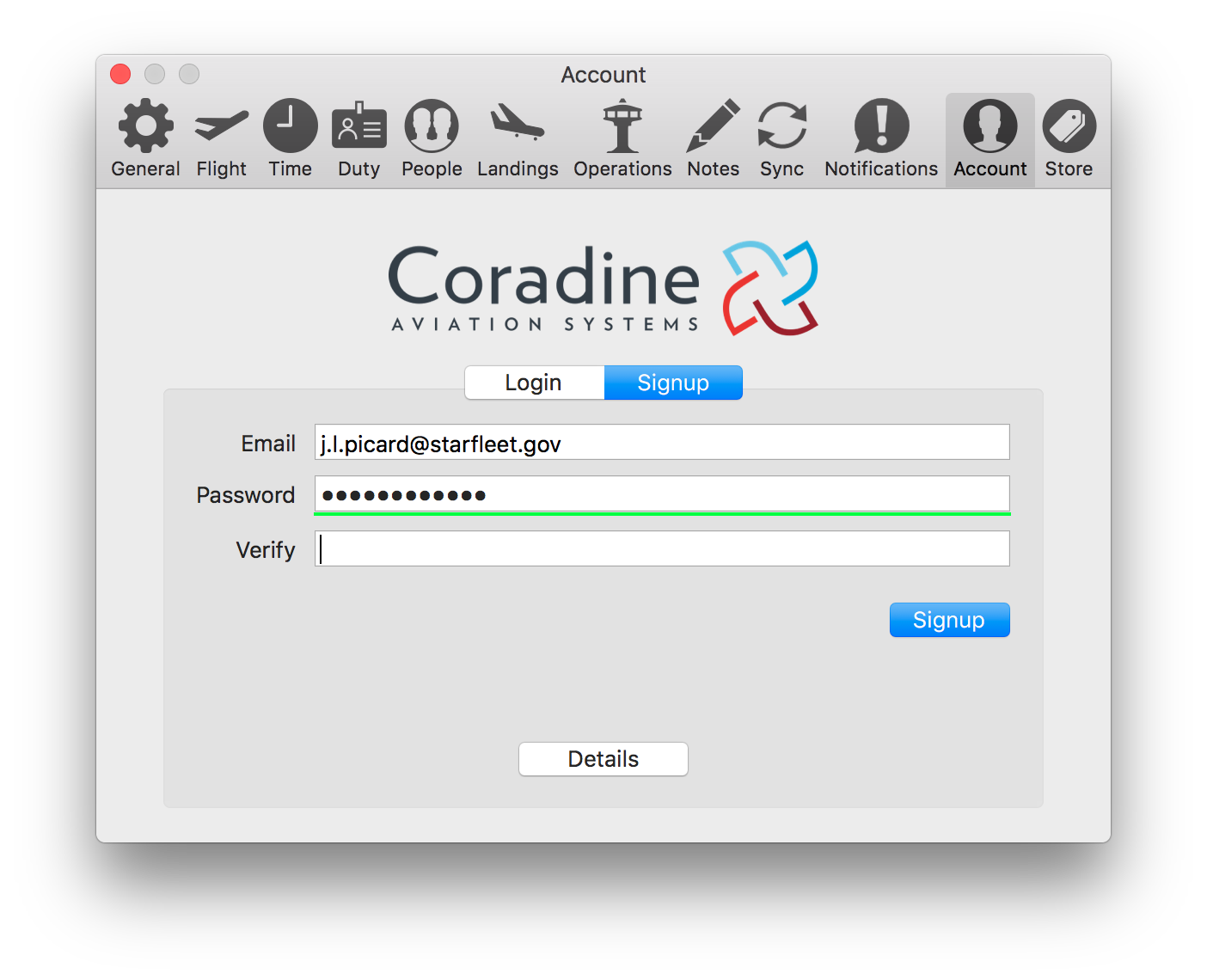
Task: Click into the Verify password field
Action: (662, 548)
